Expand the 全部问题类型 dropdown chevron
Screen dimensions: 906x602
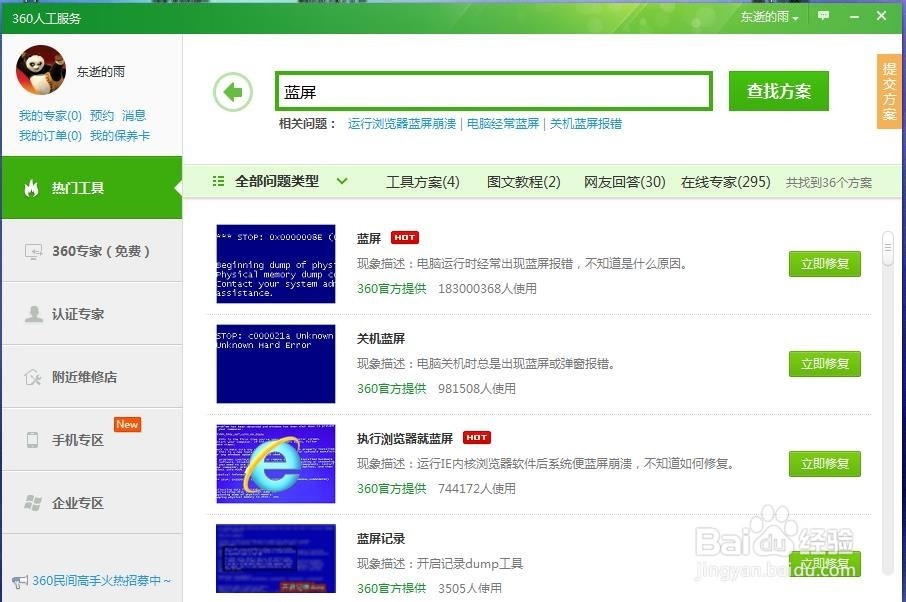[x=342, y=181]
